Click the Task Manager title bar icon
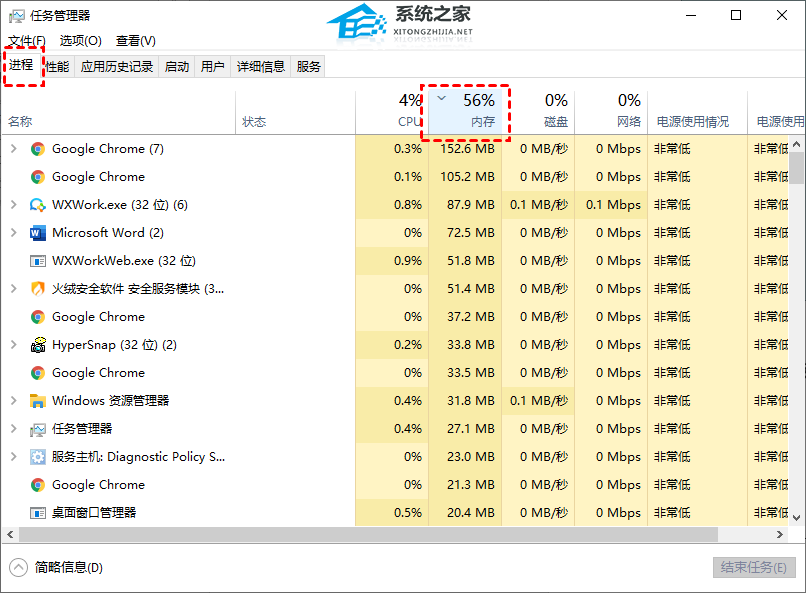Image resolution: width=806 pixels, height=593 pixels. 16,16
